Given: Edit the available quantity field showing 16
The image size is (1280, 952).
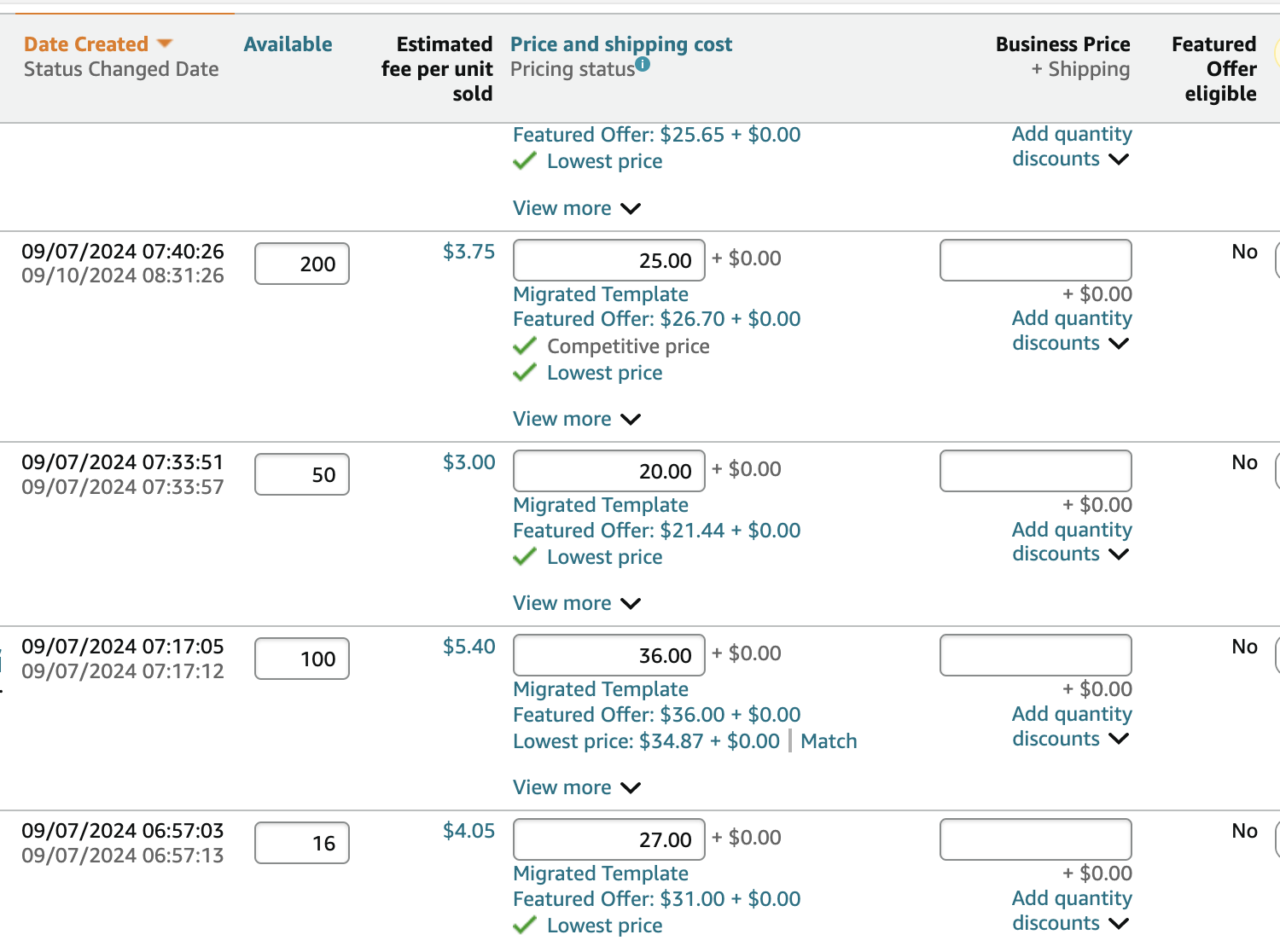Looking at the screenshot, I should tap(302, 843).
